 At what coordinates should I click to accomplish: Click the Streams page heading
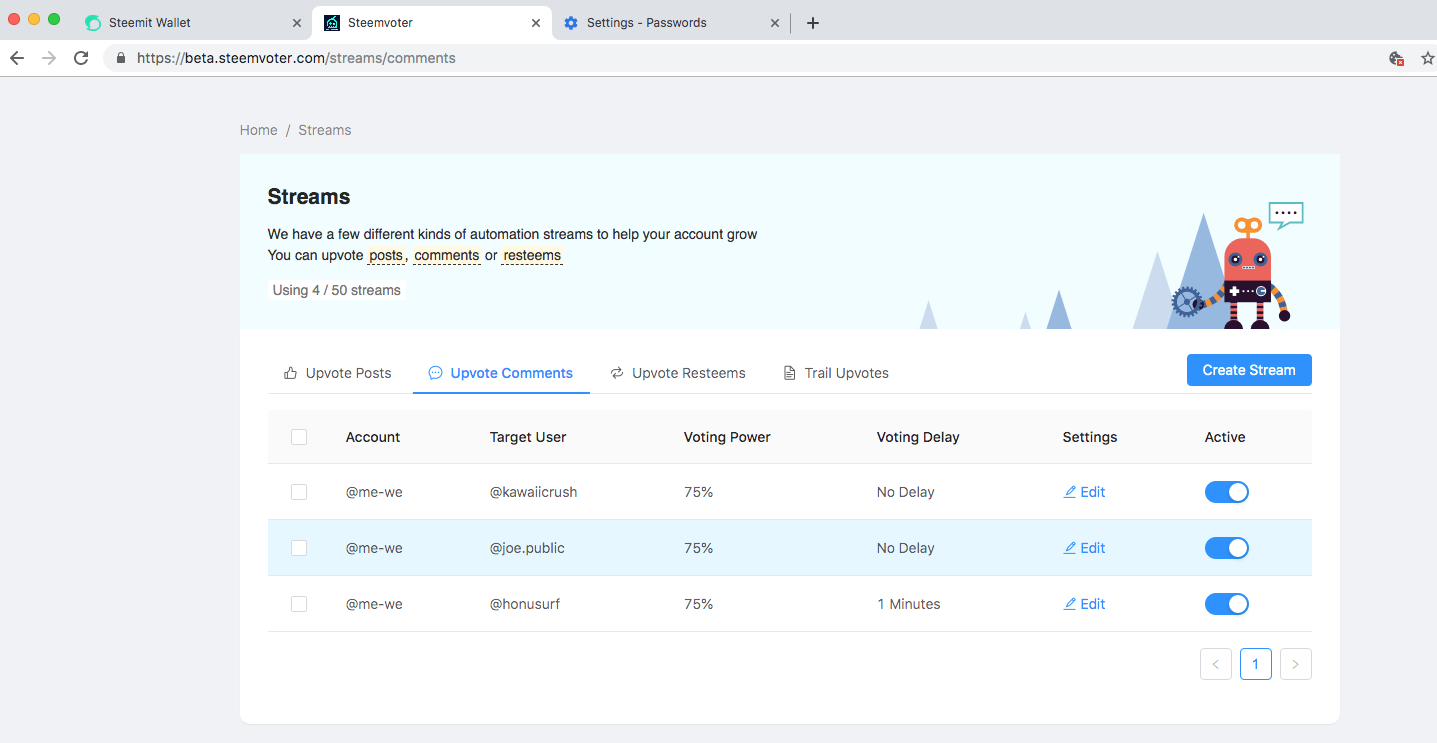pos(309,197)
